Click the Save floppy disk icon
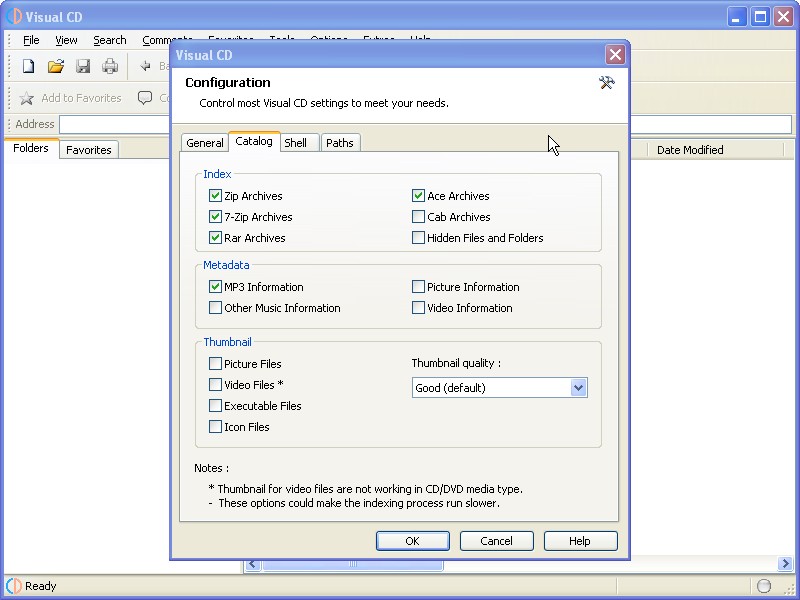The image size is (800, 600). point(83,66)
